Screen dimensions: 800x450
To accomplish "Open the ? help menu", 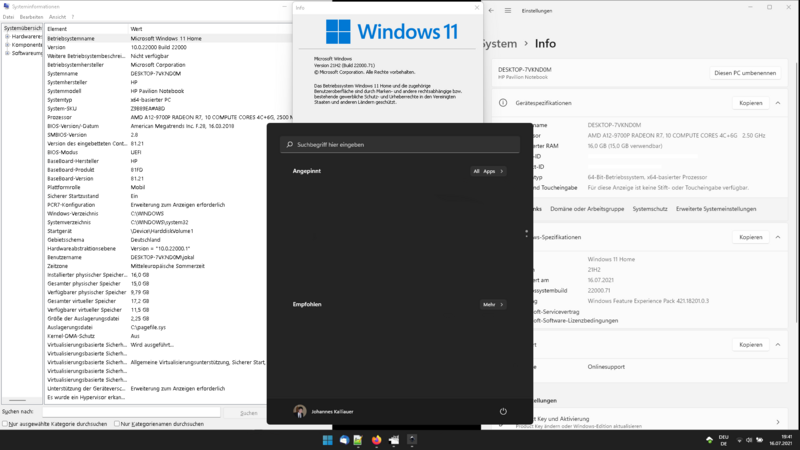I will tap(73, 17).
